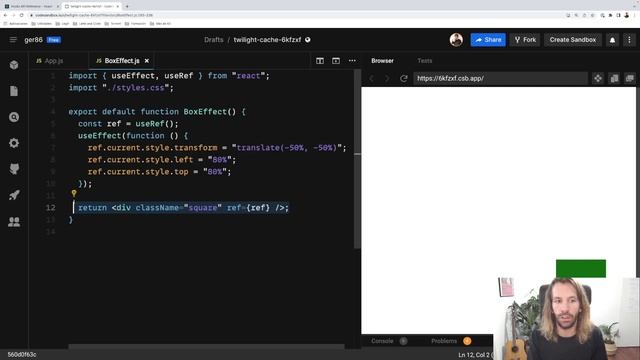Switch to the Browser preview tab
This screenshot has width=640, height=360.
(x=382, y=60)
